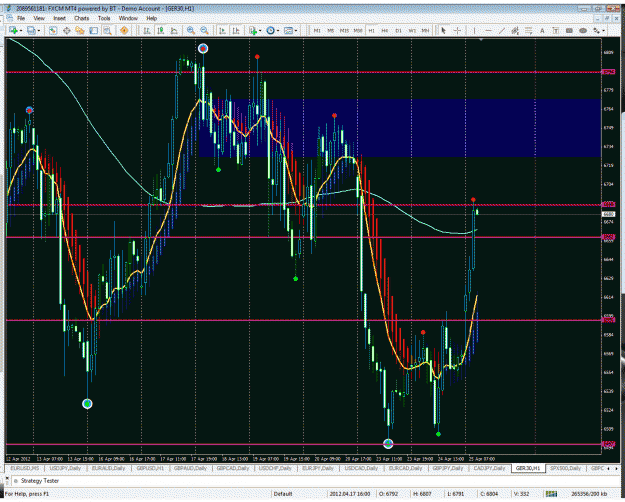Select the cursor arrow tool
The height and width of the screenshot is (502, 625).
click(443, 30)
